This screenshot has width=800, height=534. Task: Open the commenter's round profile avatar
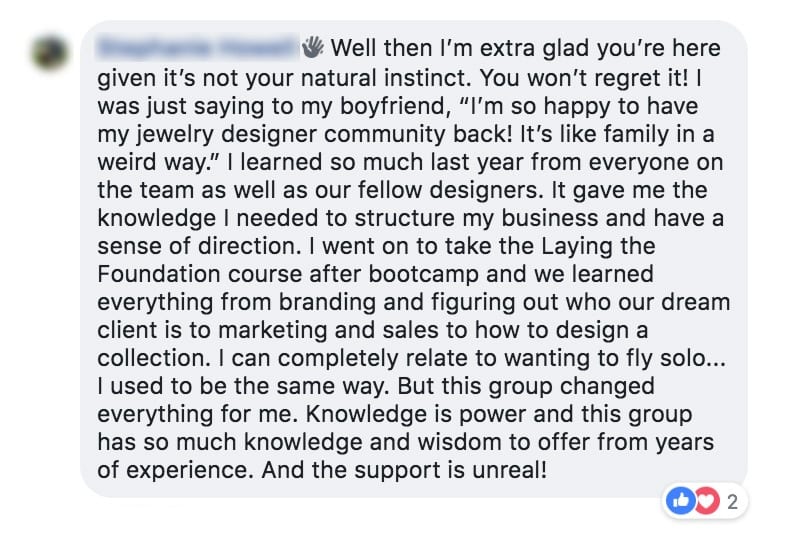click(51, 53)
